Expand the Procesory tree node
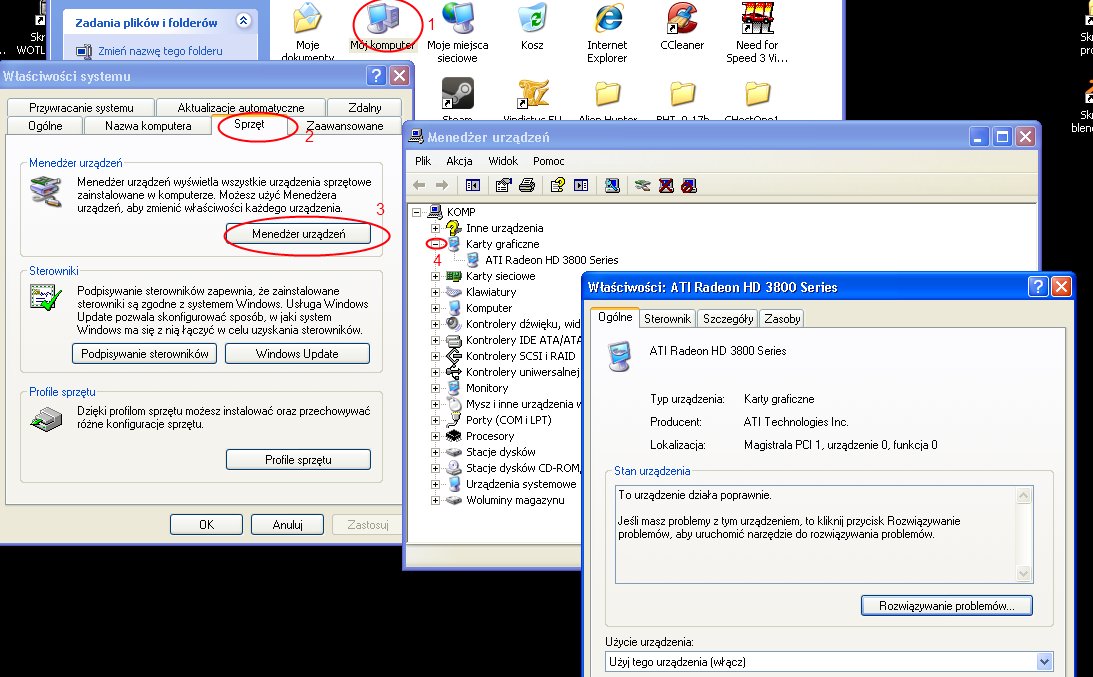The image size is (1093, 677). 435,436
